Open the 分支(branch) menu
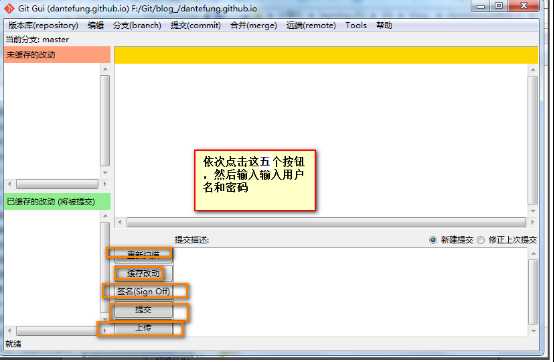 click(137, 25)
